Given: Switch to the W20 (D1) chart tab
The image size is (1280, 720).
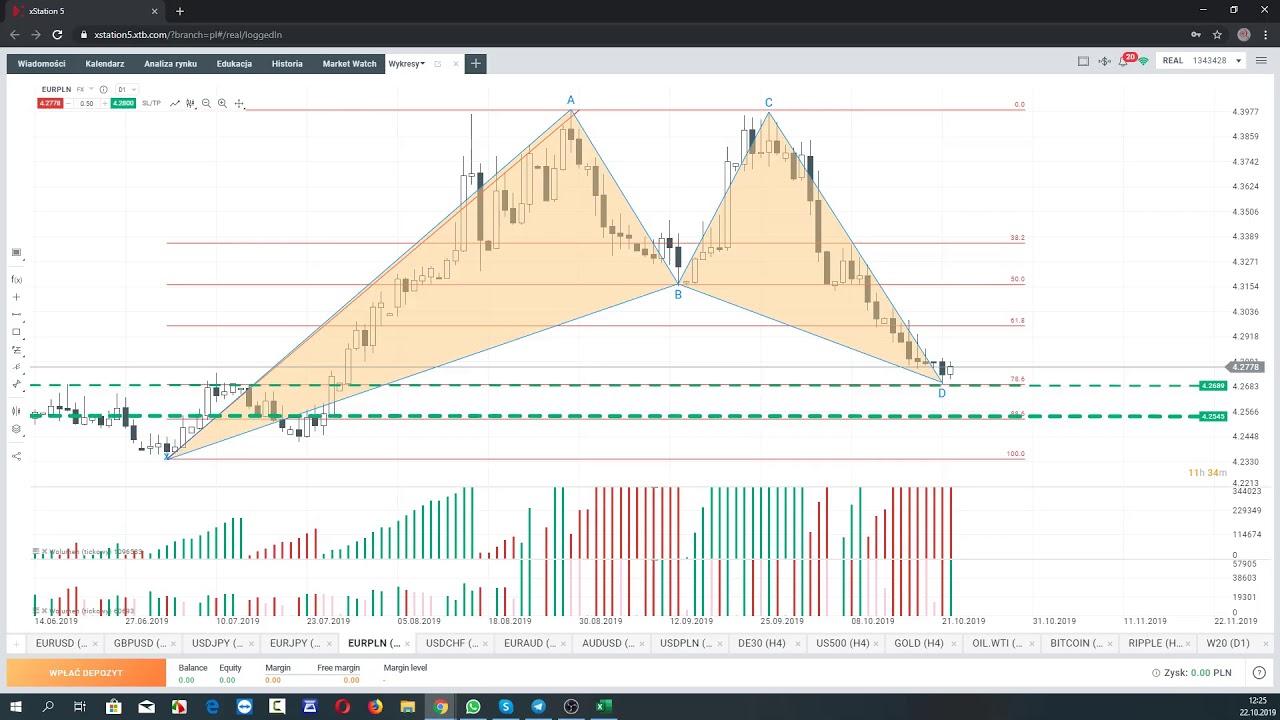Looking at the screenshot, I should pyautogui.click(x=1228, y=643).
